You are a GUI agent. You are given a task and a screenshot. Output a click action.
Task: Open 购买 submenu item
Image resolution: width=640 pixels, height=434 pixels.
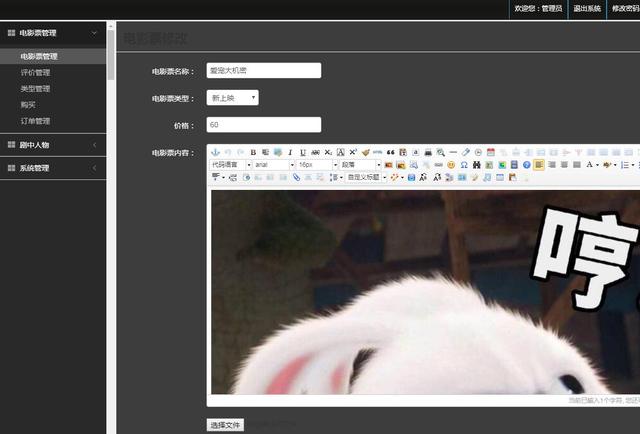click(x=28, y=105)
